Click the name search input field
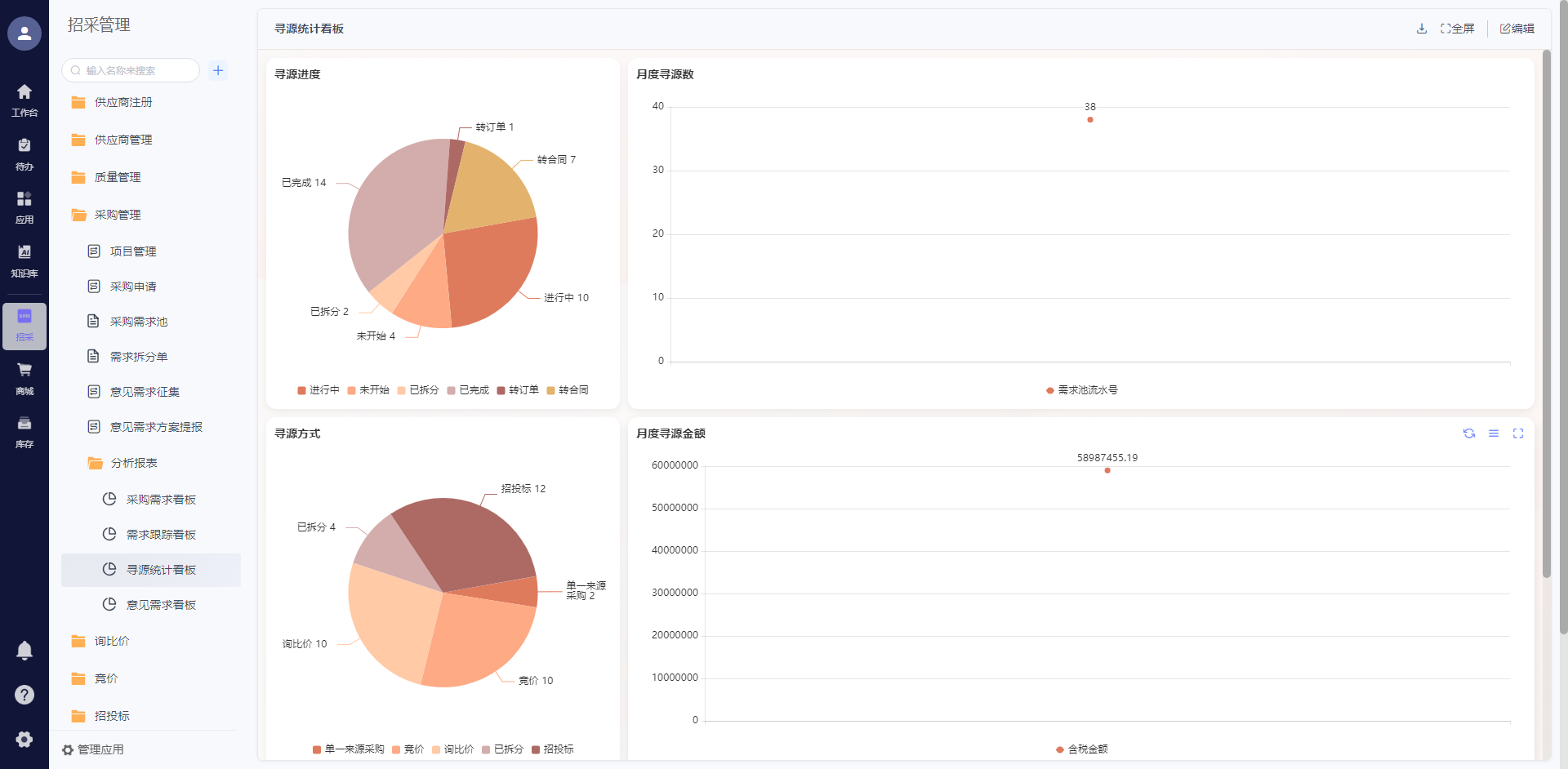 [135, 70]
